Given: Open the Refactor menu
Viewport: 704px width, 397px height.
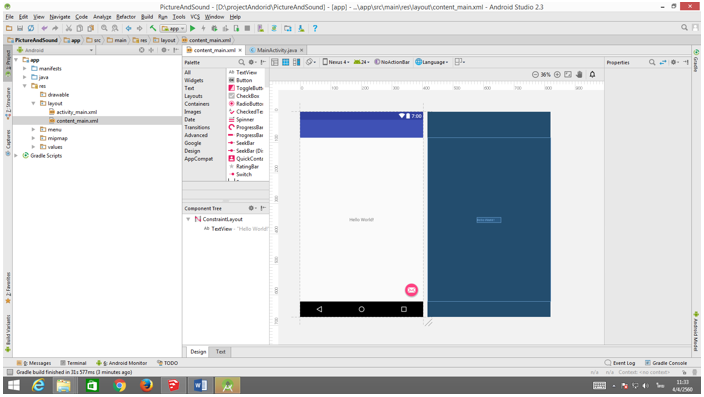Looking at the screenshot, I should [126, 17].
